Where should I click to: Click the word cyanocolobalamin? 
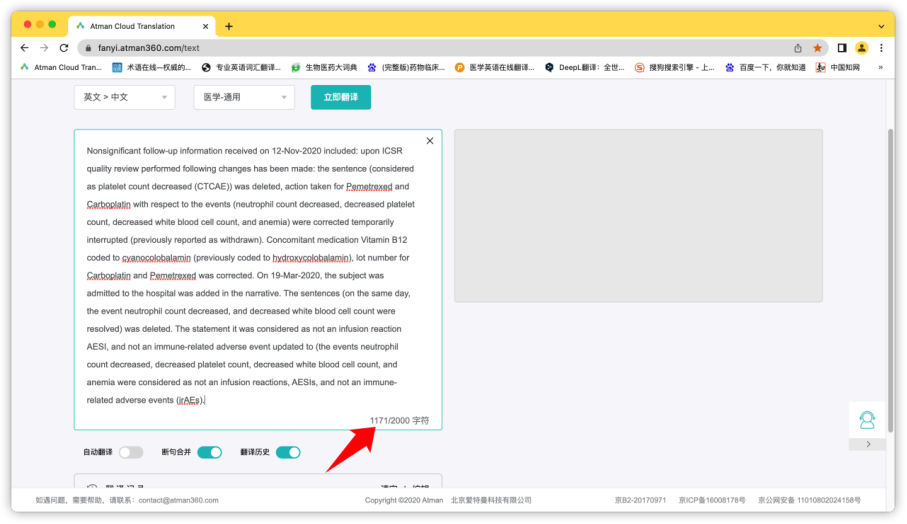156,257
